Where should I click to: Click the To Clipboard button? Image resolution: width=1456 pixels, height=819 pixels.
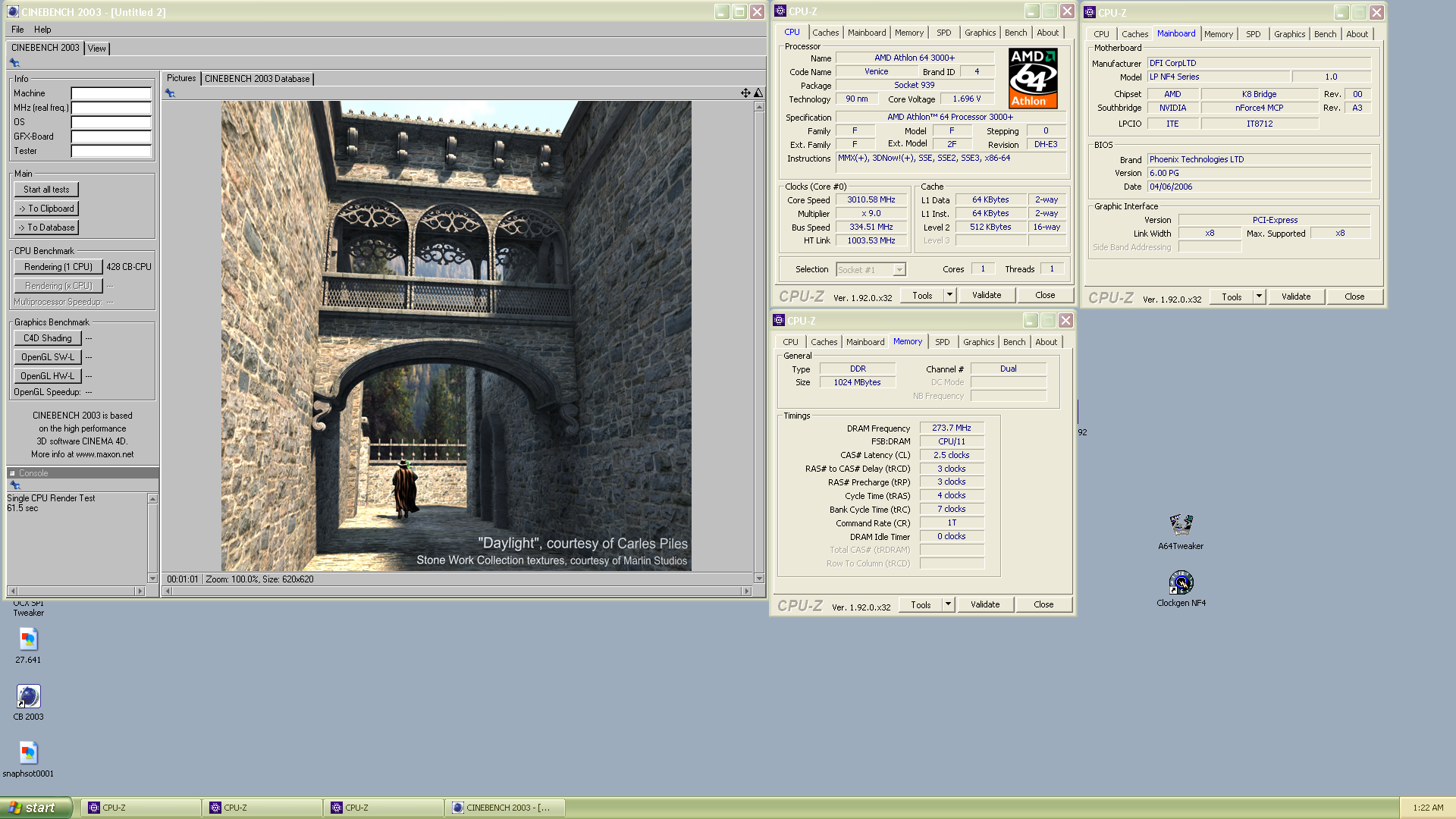tap(46, 209)
